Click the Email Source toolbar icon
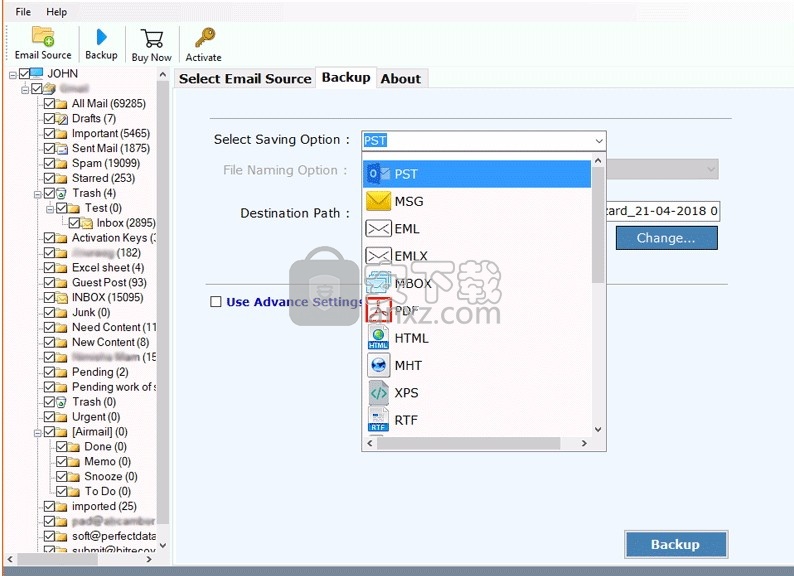 (42, 38)
